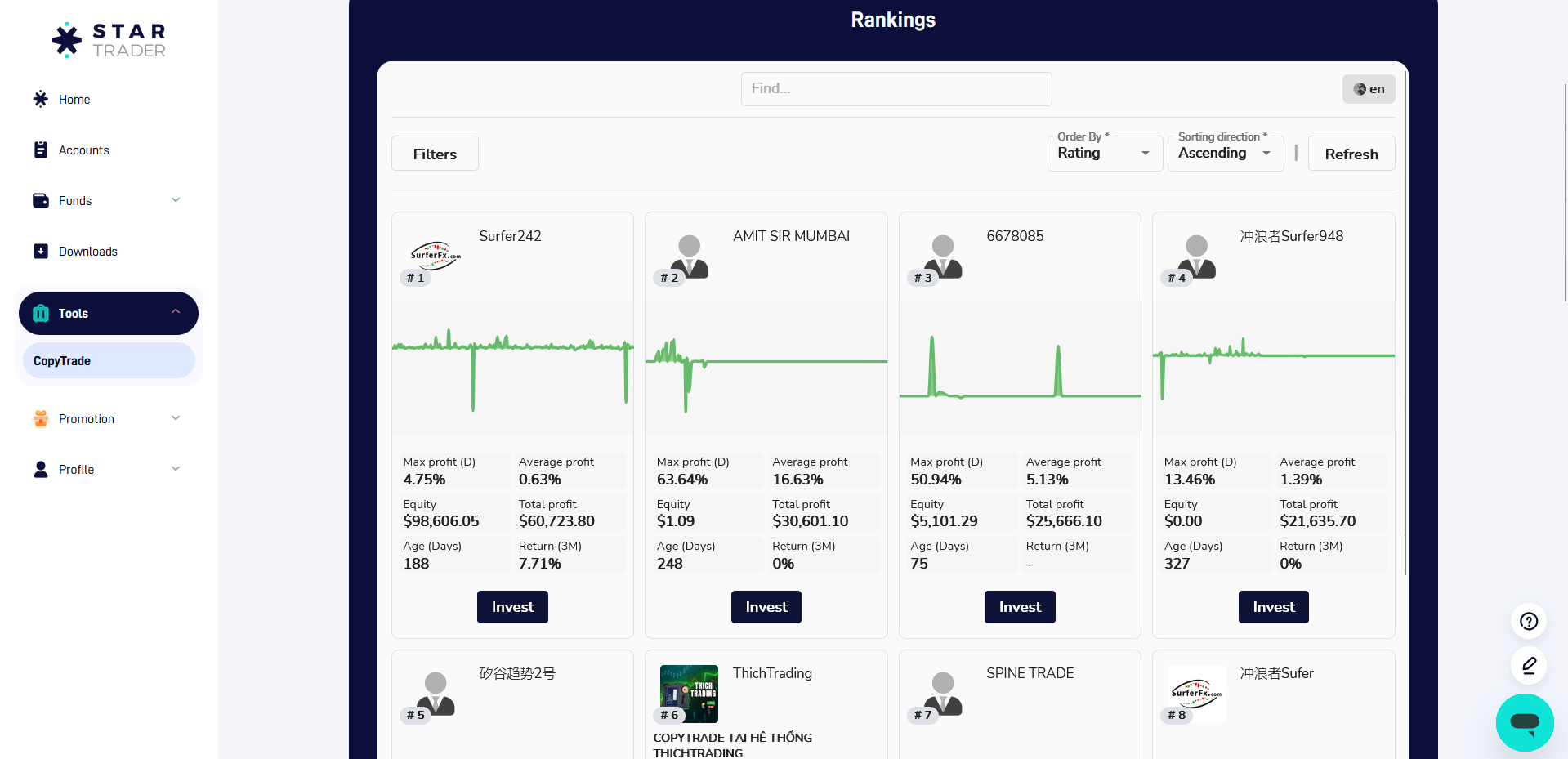Click Surfer242 profit chart
The height and width of the screenshot is (759, 1568).
click(512, 368)
